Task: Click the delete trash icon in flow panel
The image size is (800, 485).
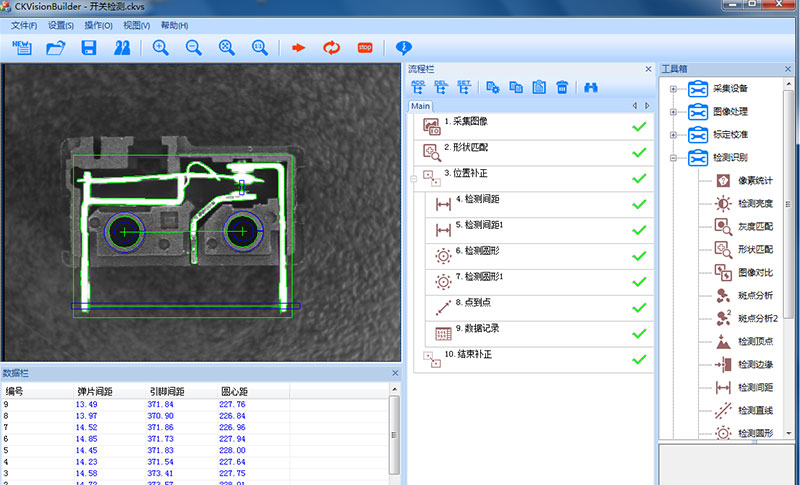Action: coord(562,87)
